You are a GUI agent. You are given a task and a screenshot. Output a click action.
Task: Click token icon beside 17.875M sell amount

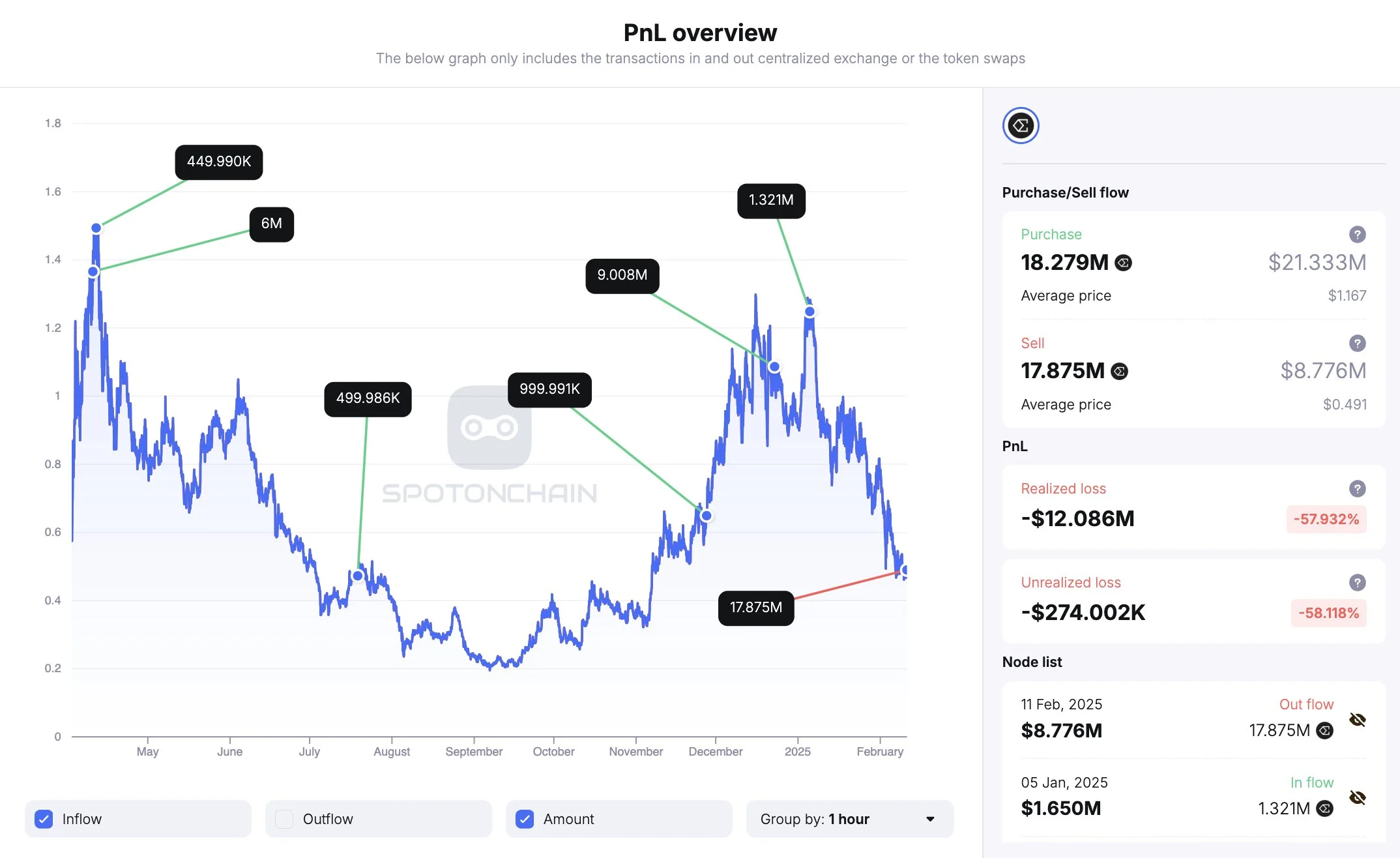pos(1119,371)
